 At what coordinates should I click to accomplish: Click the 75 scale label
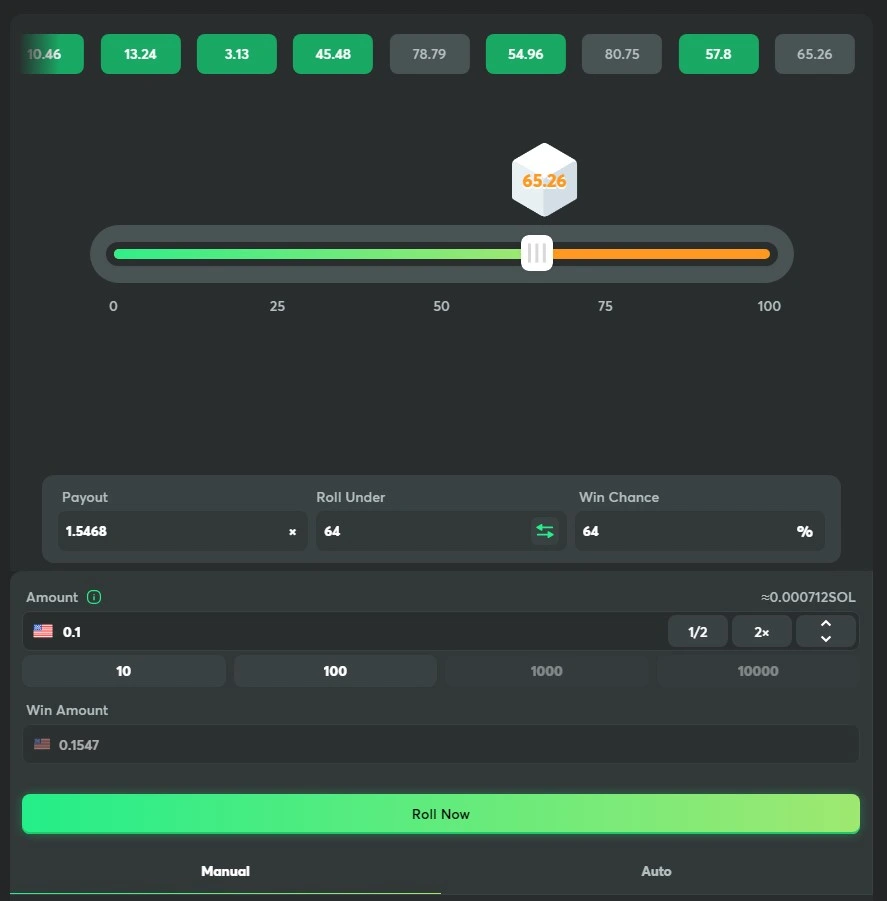pos(605,306)
